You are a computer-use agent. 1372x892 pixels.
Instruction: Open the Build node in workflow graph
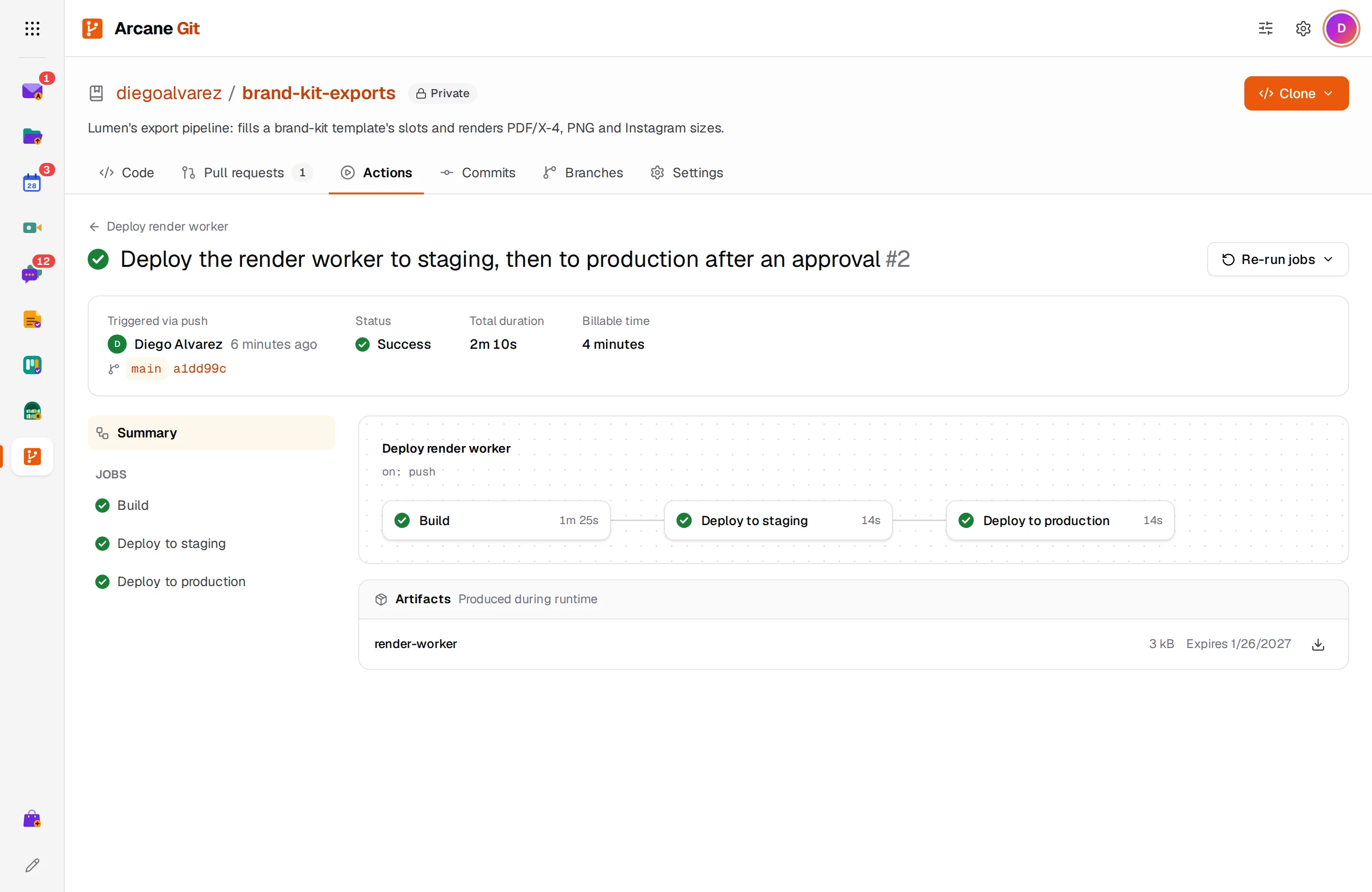click(x=496, y=520)
